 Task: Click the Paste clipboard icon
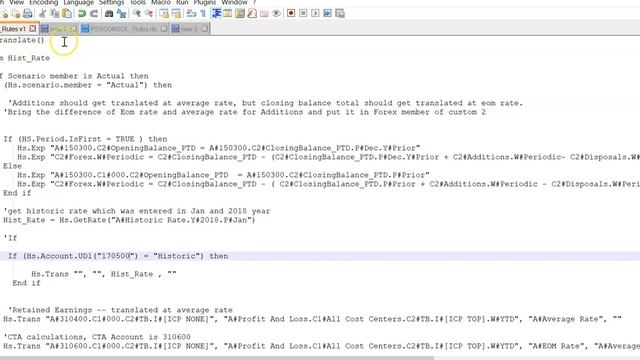pyautogui.click(x=67, y=13)
